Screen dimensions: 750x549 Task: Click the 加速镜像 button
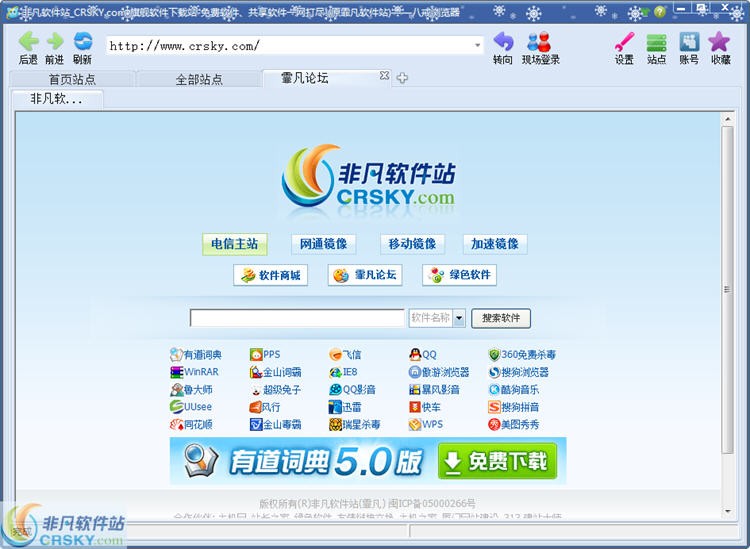495,244
